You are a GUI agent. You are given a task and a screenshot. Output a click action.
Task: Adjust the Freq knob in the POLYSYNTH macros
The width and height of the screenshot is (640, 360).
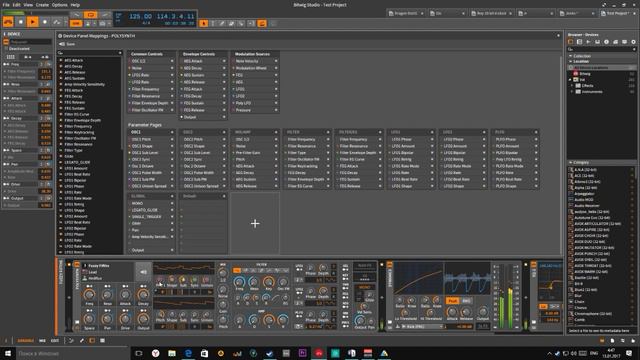click(89, 295)
